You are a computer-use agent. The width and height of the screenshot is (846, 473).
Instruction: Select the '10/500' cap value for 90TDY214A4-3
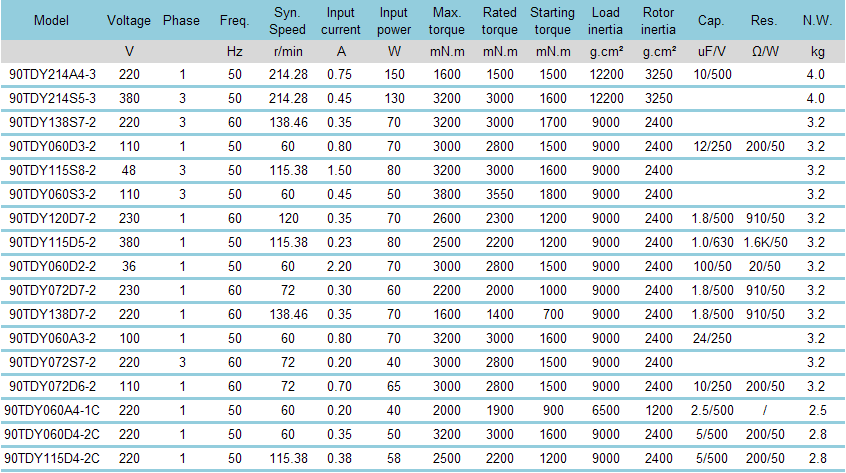[x=712, y=74]
